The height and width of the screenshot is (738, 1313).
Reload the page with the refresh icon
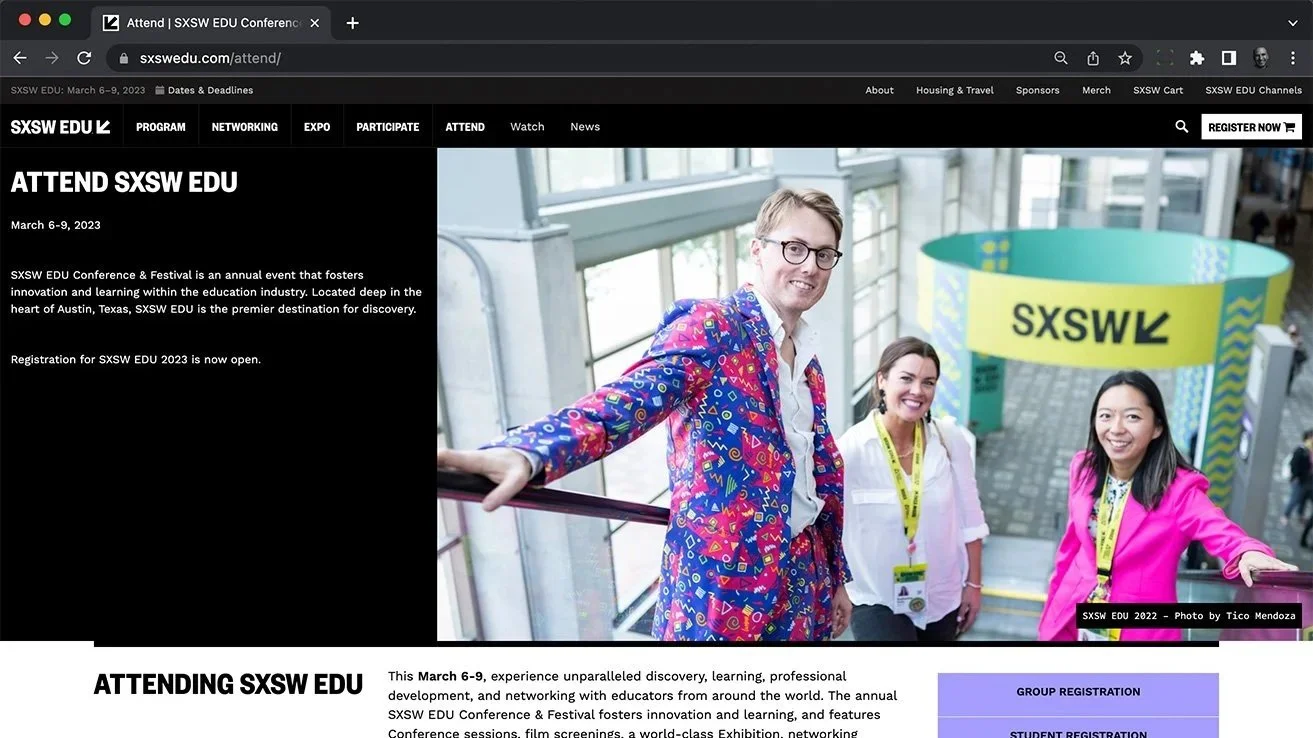click(84, 58)
